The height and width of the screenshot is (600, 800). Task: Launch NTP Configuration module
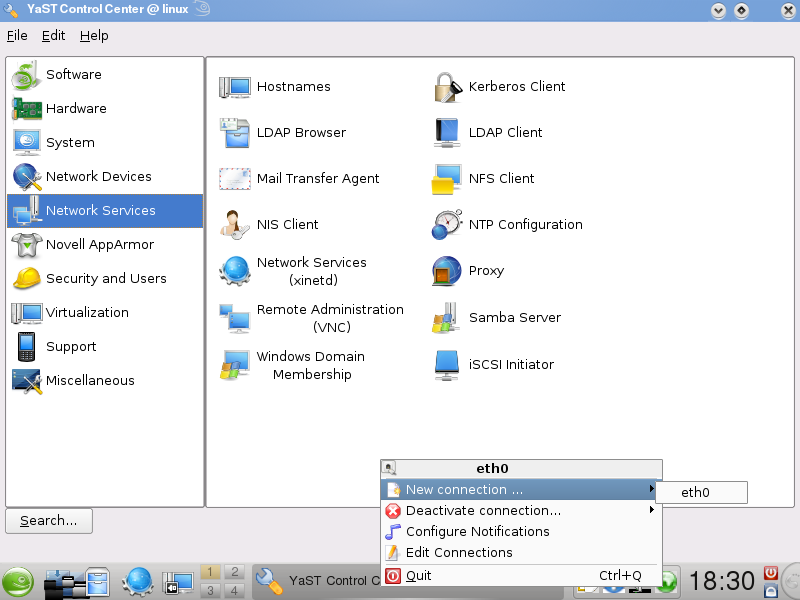point(507,224)
